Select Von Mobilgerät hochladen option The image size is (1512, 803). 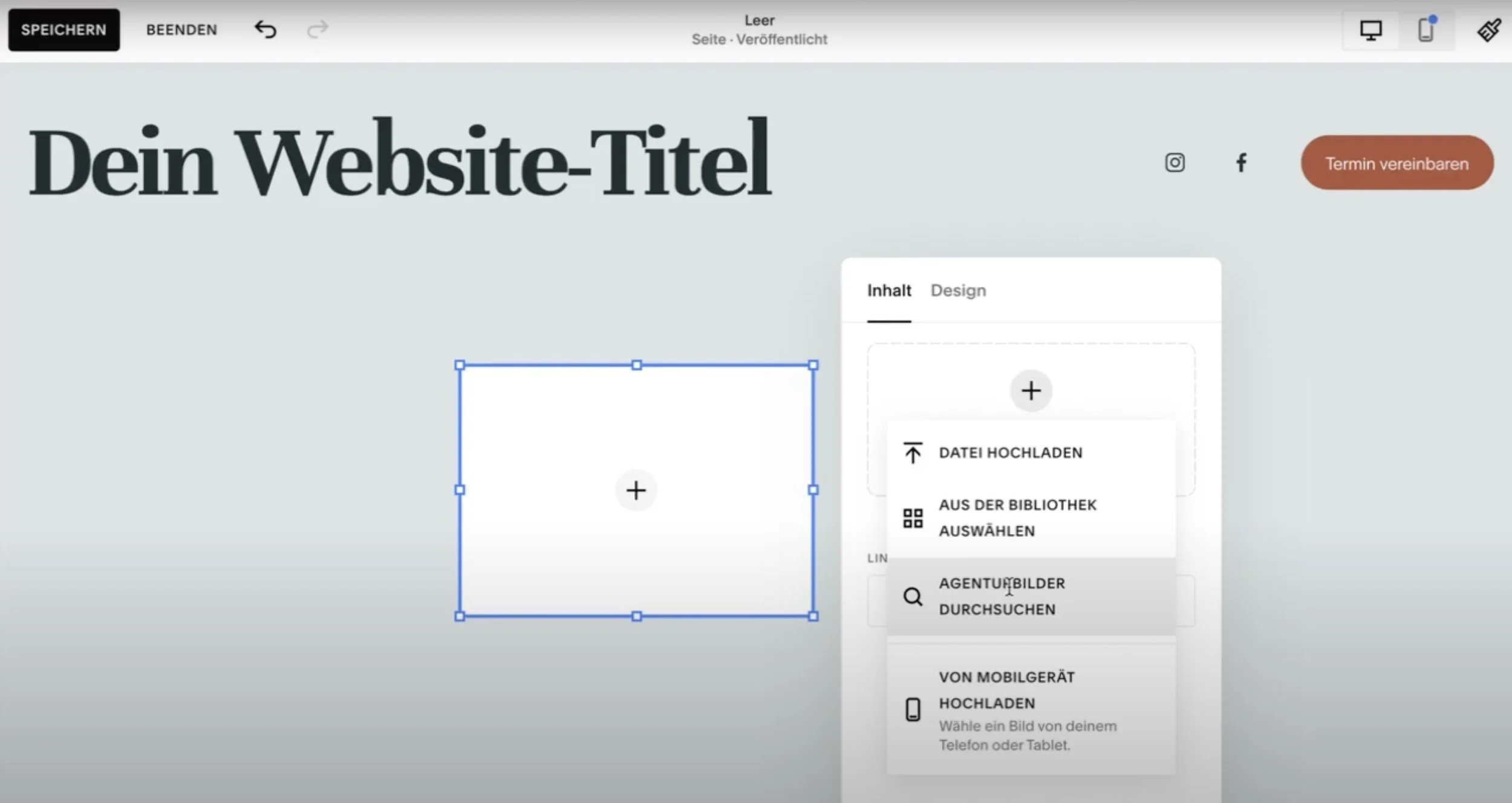[x=1006, y=690]
